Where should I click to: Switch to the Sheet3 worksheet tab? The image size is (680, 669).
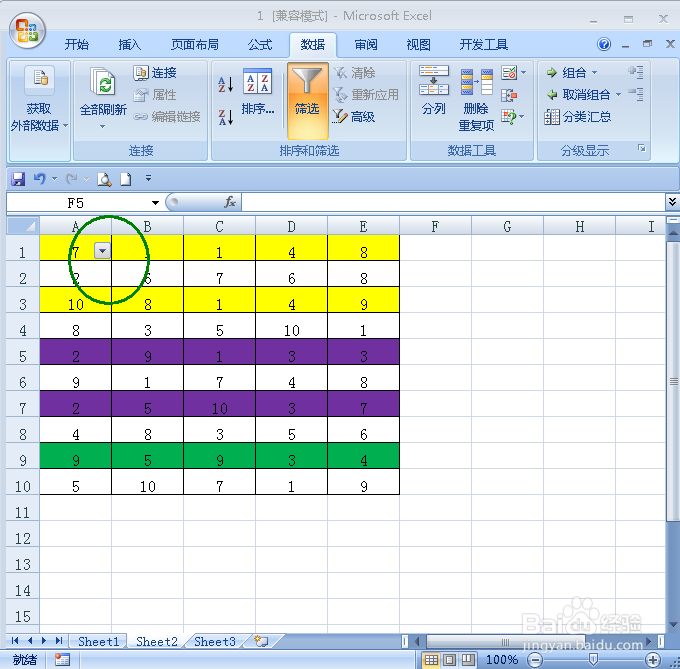(215, 641)
